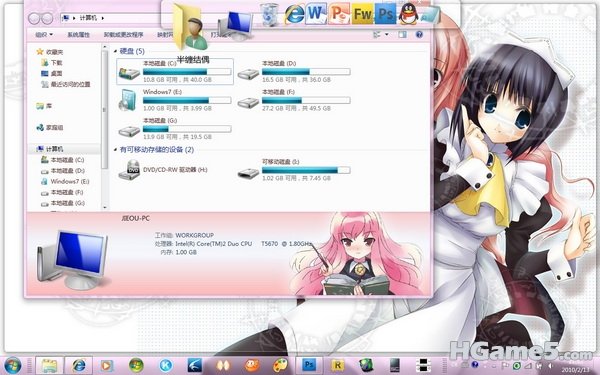This screenshot has width=600, height=375.
Task: Open 下载 (Downloads) in the sidebar
Action: click(x=51, y=62)
